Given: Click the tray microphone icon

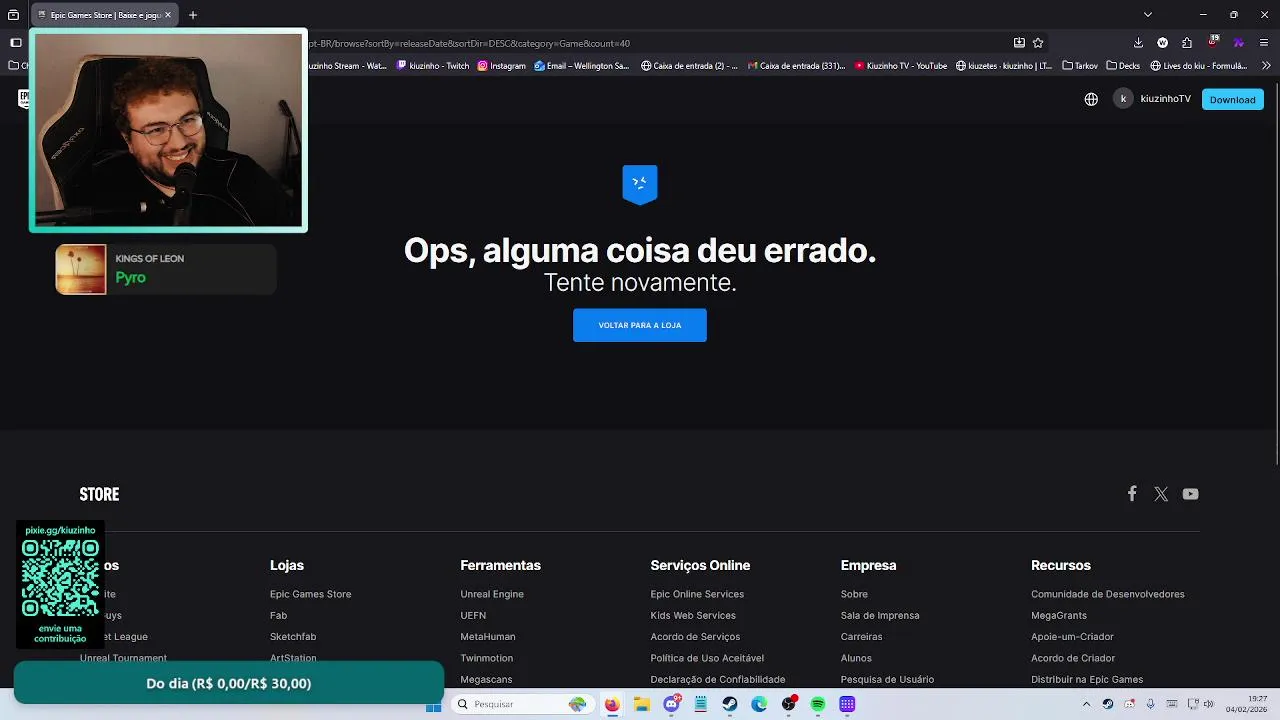Looking at the screenshot, I should point(1150,704).
